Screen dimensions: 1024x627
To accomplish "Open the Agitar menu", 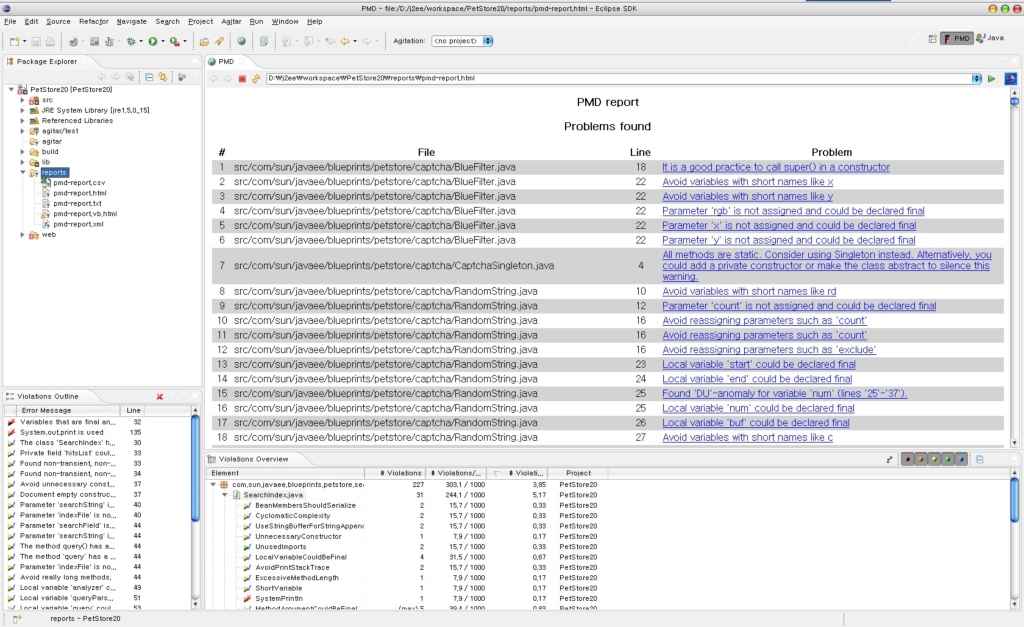I will click(x=231, y=22).
